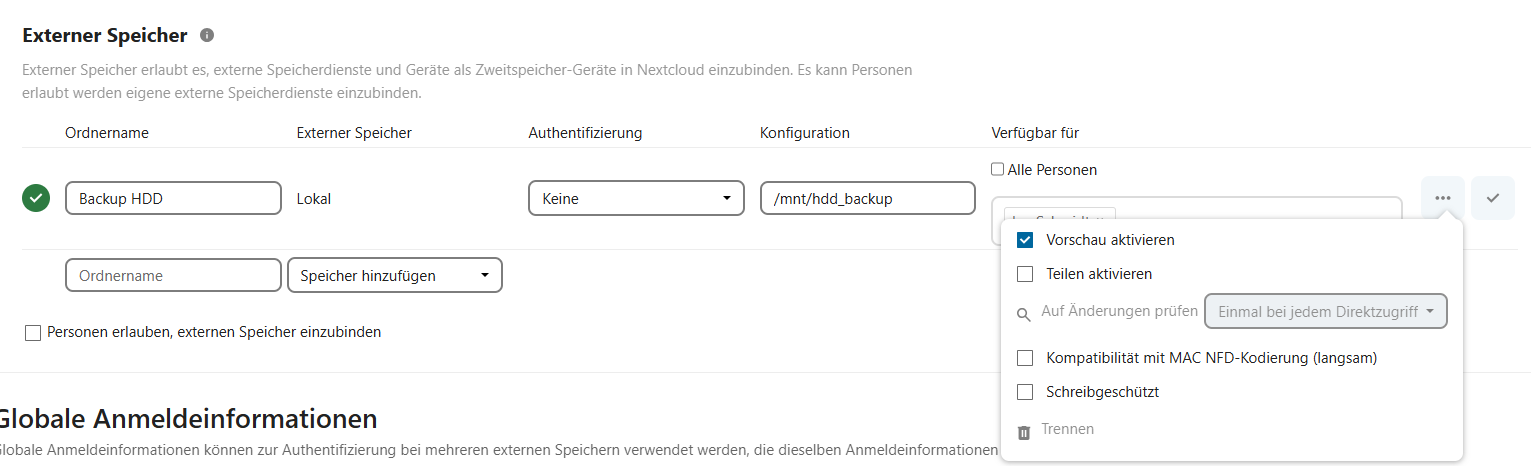Open the three-dots options menu
The image size is (1531, 466).
1442,198
